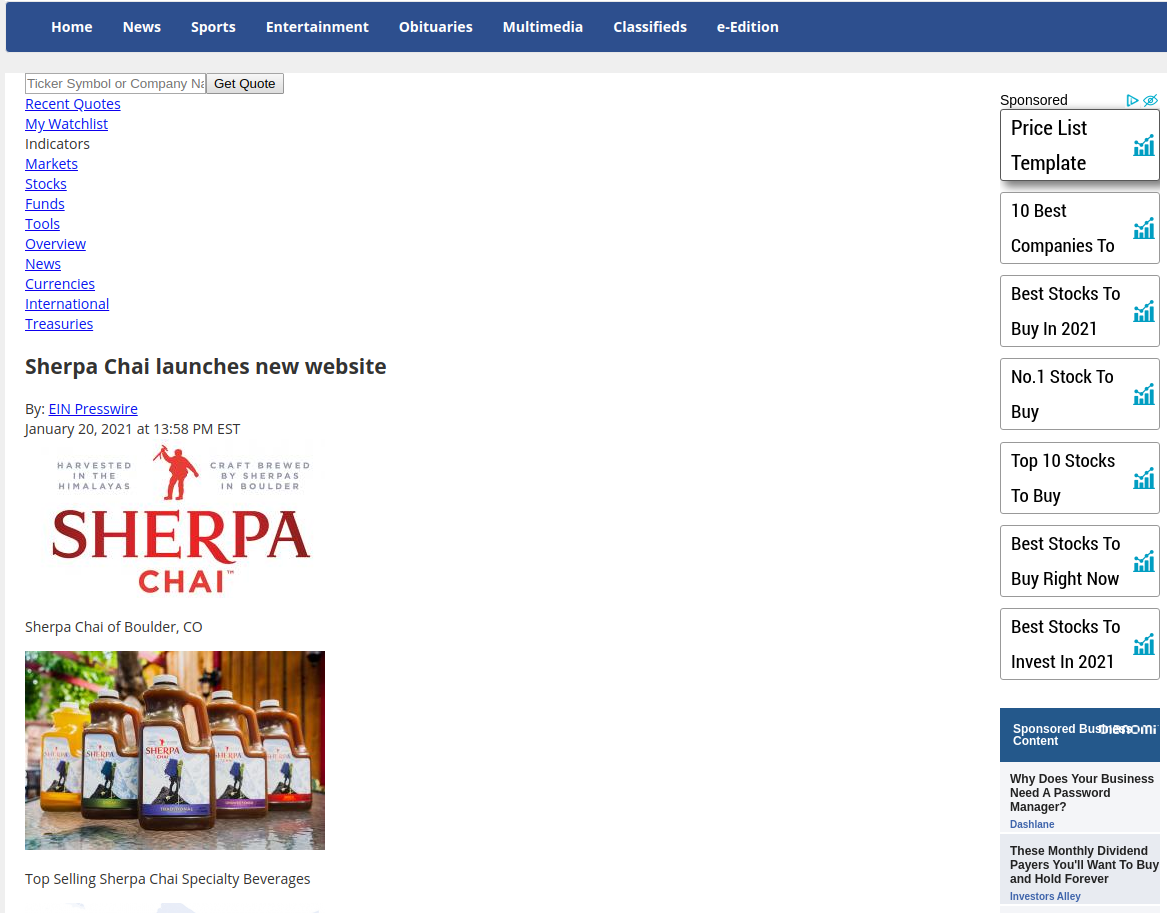Viewport: 1167px width, 913px height.
Task: Open the Obituaries navigation tab
Action: [x=435, y=27]
